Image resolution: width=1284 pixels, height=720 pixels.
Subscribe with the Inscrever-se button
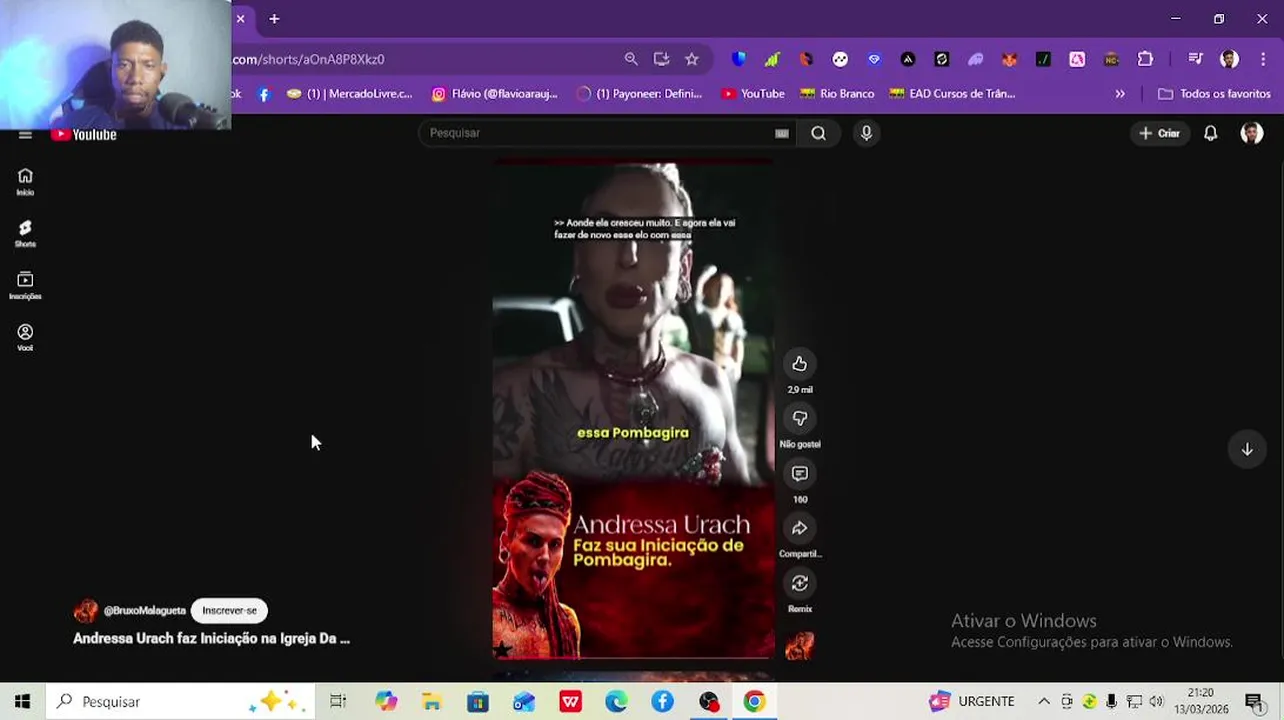coord(229,610)
